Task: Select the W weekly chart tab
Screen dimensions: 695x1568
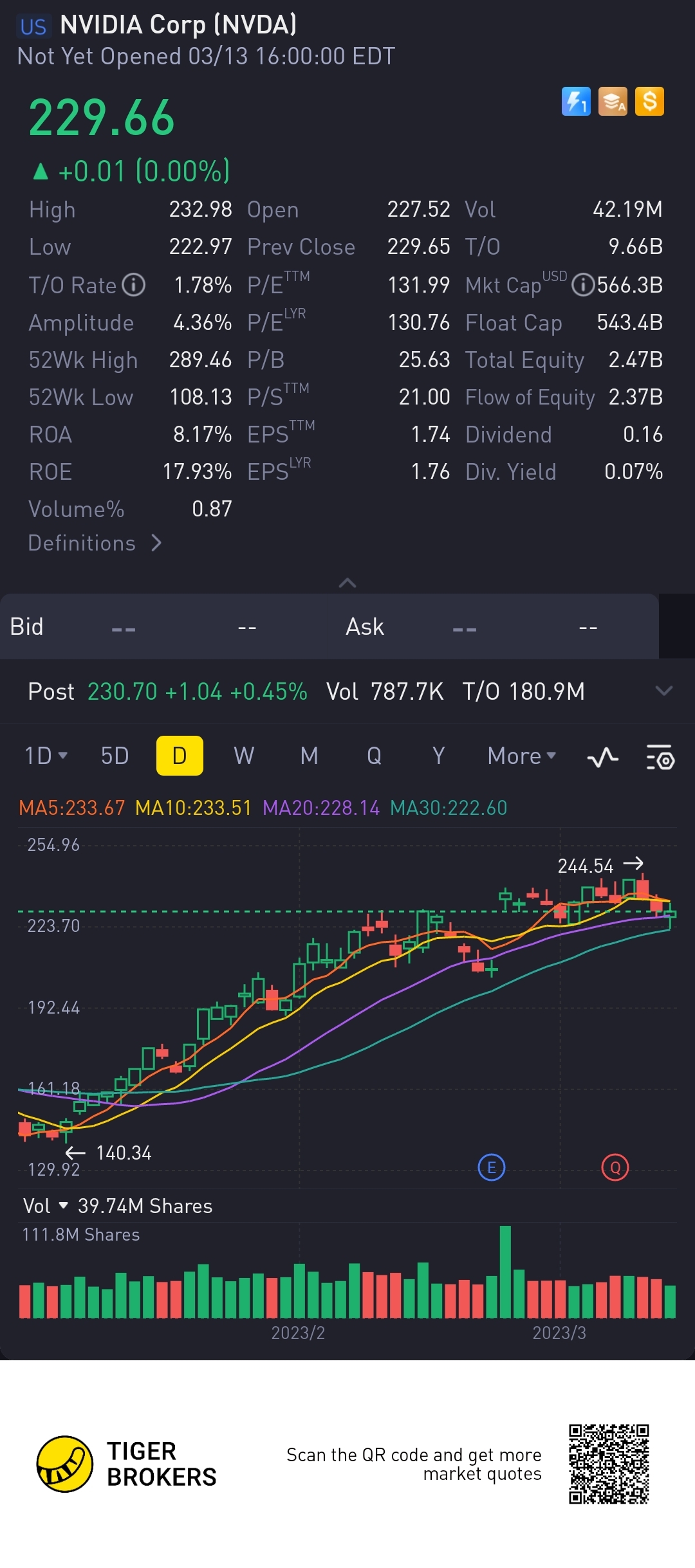Action: 244,756
